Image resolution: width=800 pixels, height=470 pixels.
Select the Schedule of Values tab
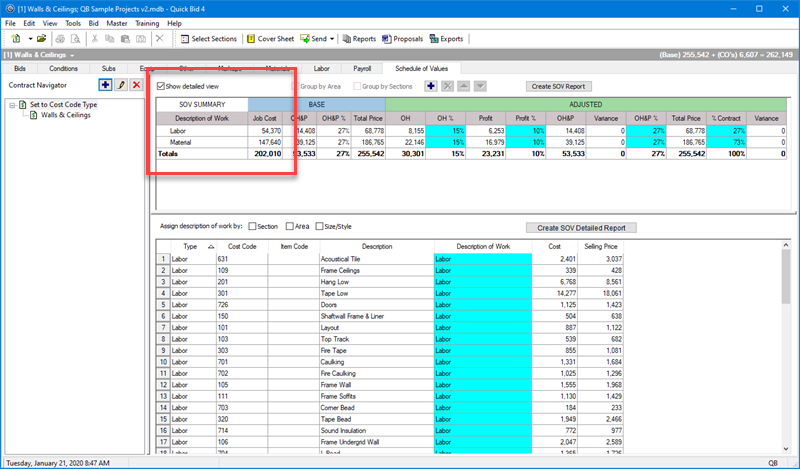click(421, 68)
